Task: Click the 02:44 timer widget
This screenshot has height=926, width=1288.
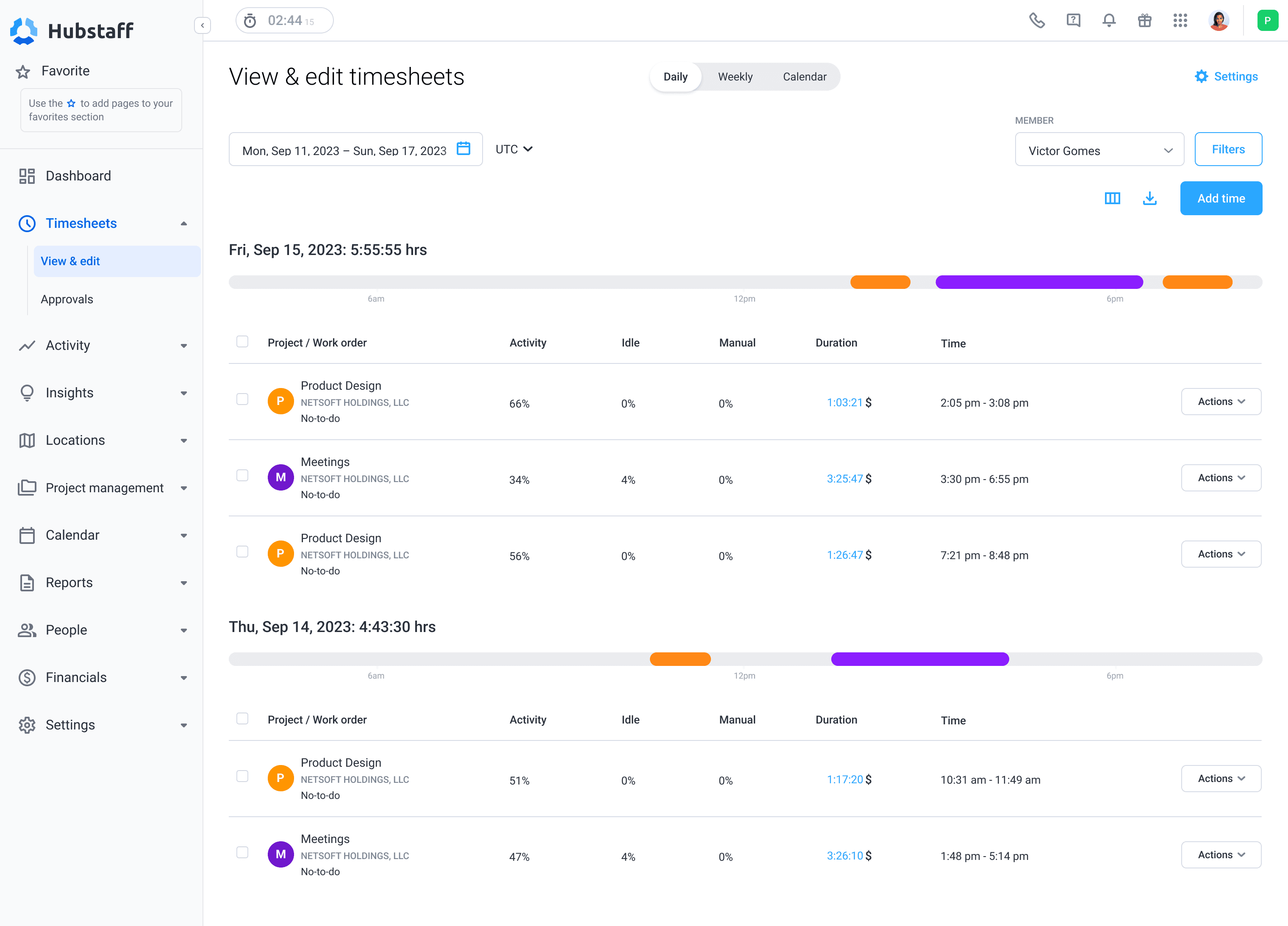Action: tap(285, 21)
